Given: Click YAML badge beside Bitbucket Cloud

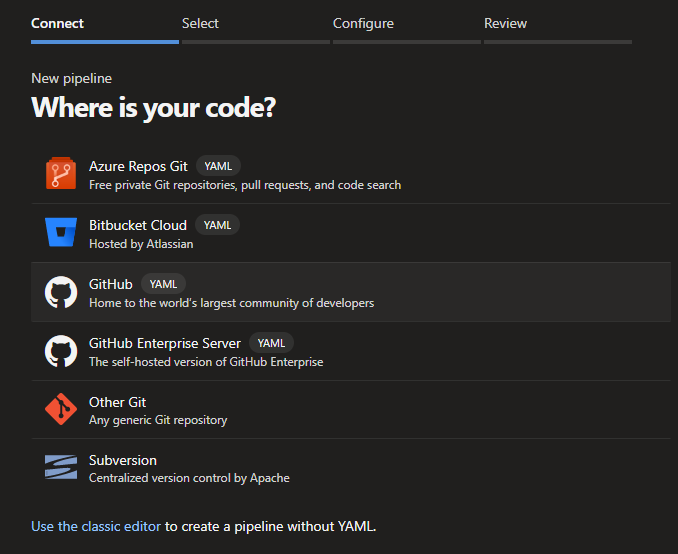Looking at the screenshot, I should click(217, 225).
